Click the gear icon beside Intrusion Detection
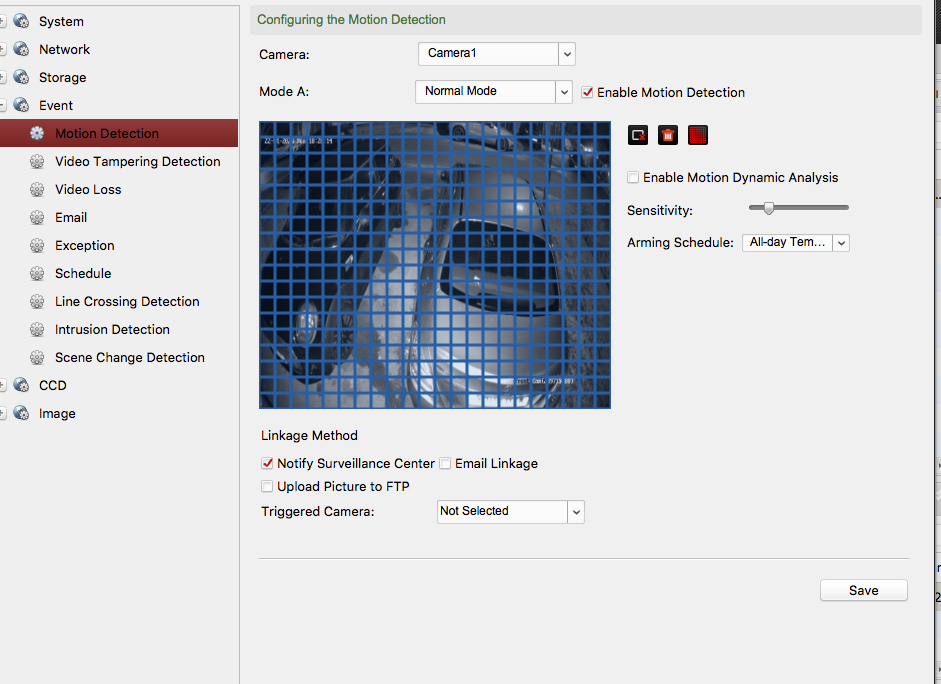 click(x=37, y=329)
